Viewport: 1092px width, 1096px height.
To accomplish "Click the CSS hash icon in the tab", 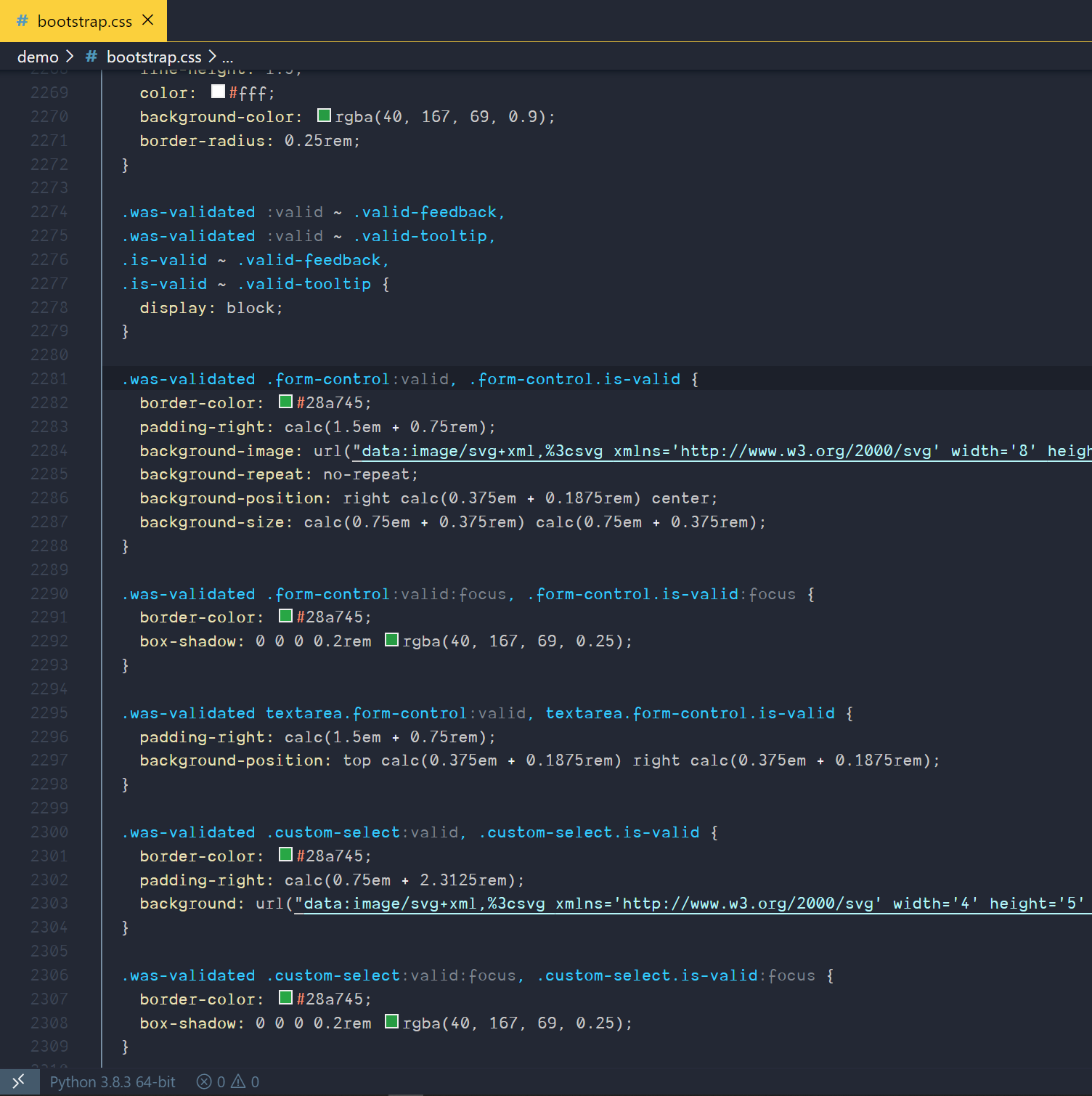I will pyautogui.click(x=22, y=21).
